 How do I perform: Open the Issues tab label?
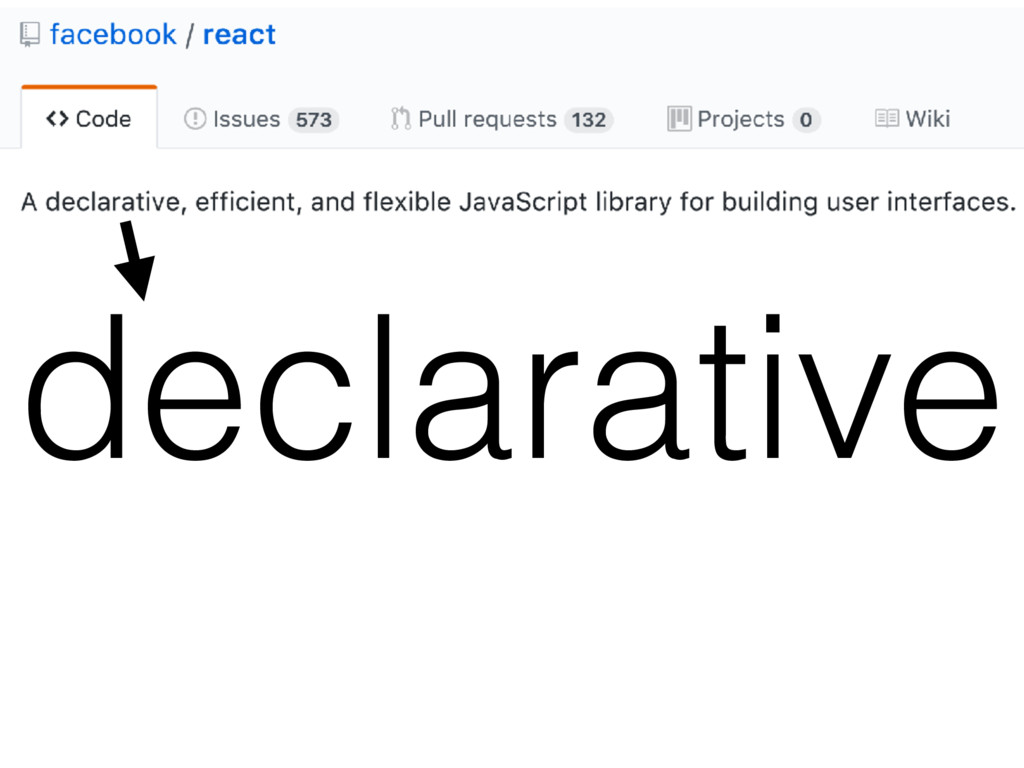pyautogui.click(x=246, y=119)
